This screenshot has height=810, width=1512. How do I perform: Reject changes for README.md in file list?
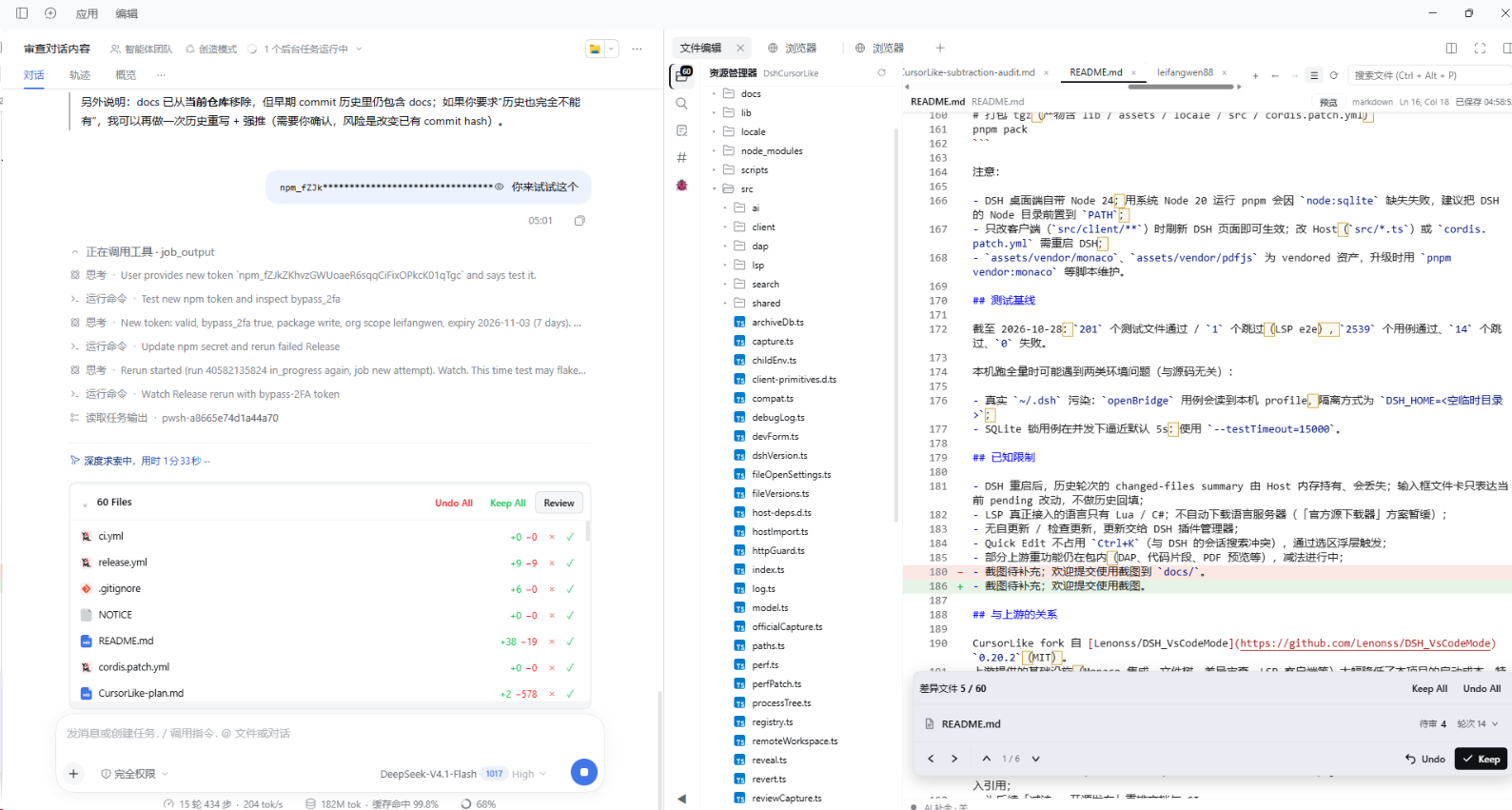tap(551, 642)
